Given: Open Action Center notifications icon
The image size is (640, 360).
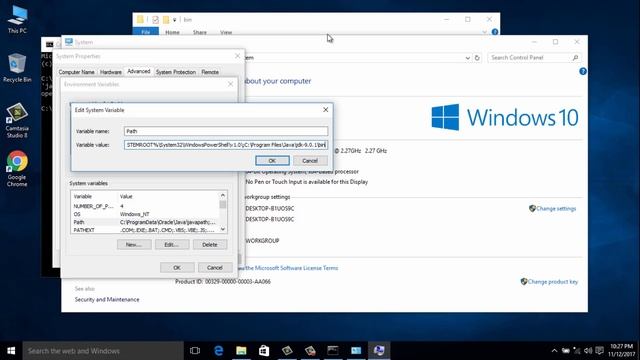Looking at the screenshot, I should (599, 351).
